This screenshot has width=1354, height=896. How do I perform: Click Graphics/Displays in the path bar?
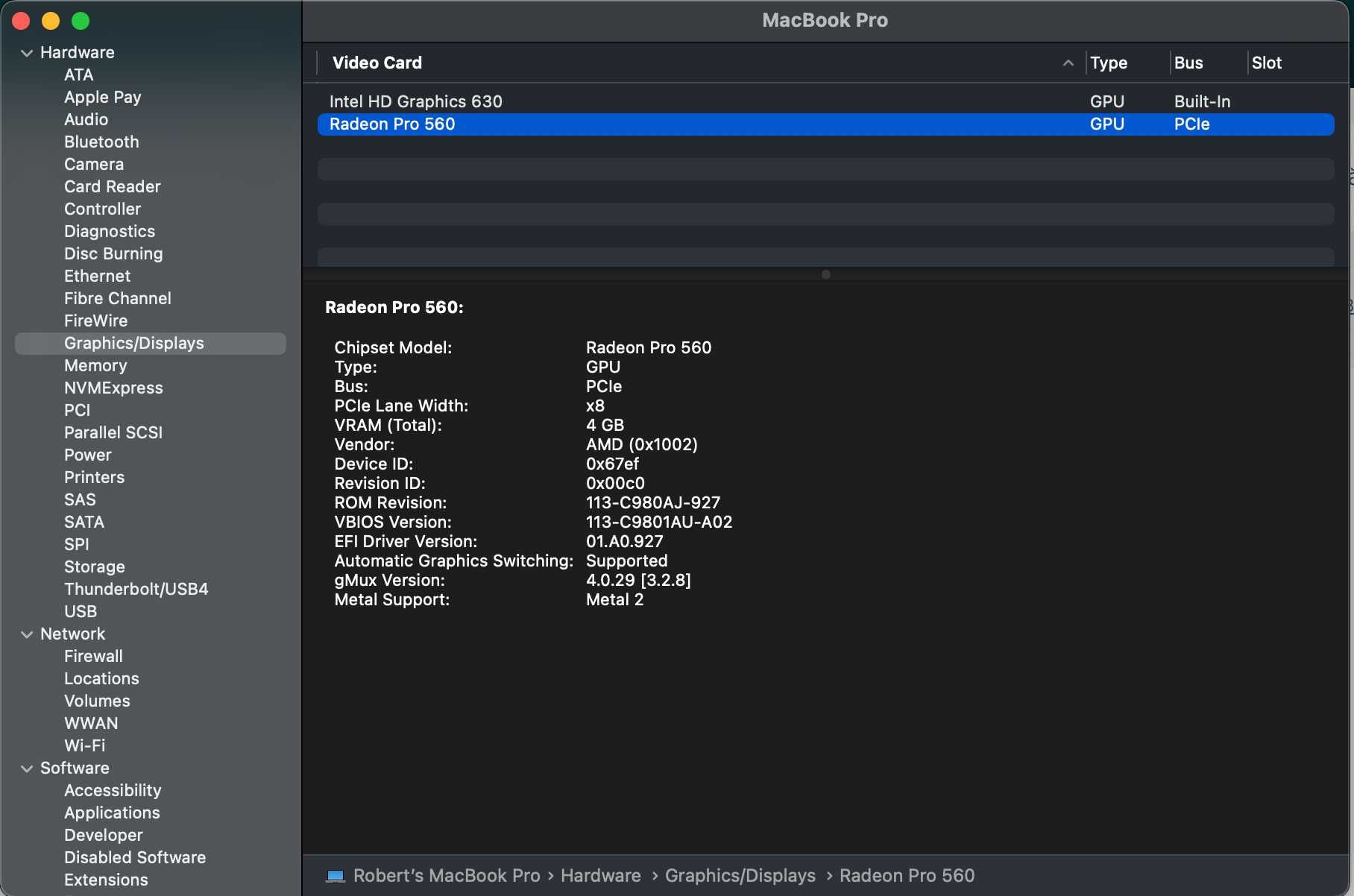[740, 876]
